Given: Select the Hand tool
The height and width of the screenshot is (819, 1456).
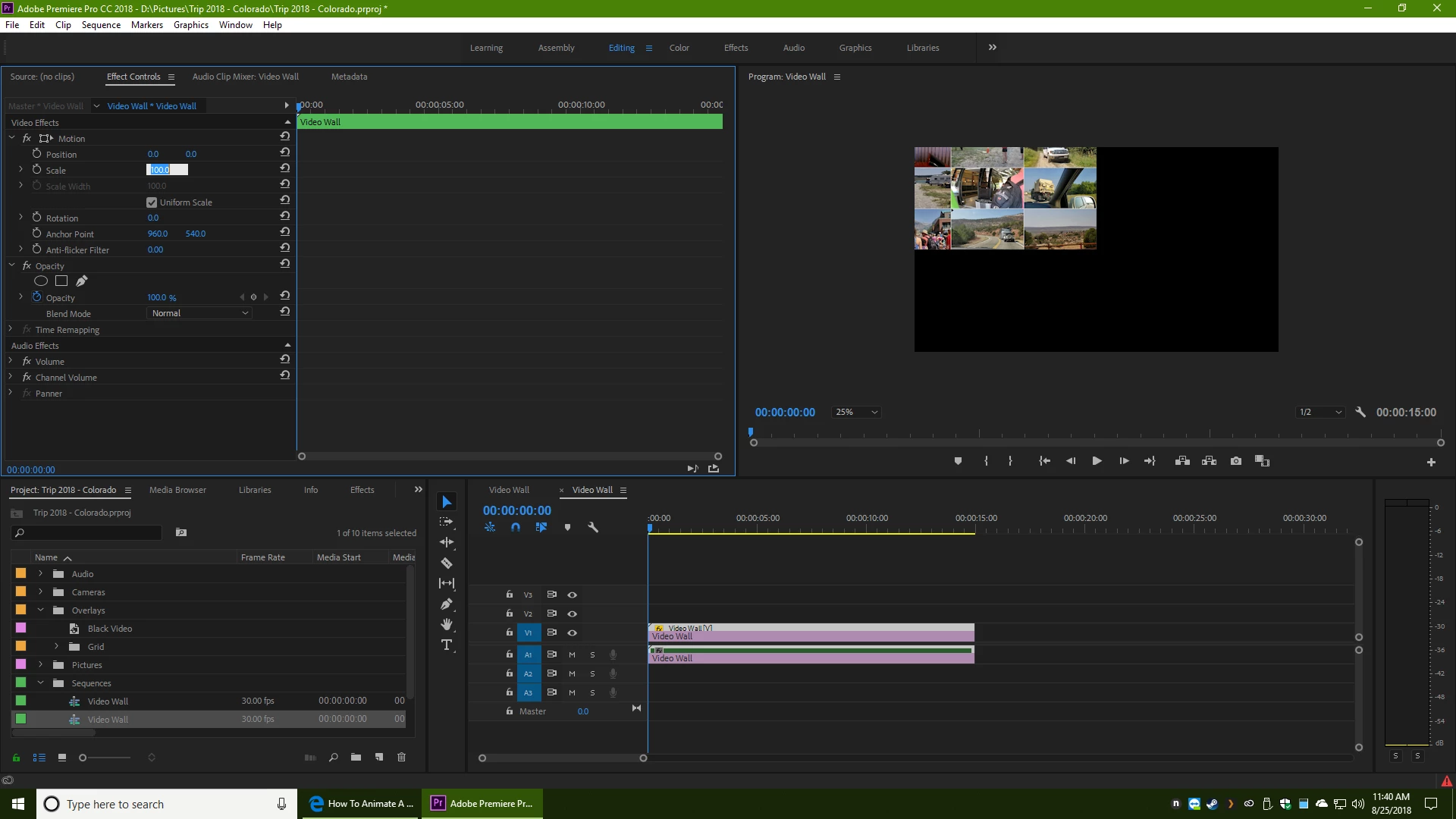Looking at the screenshot, I should [447, 624].
